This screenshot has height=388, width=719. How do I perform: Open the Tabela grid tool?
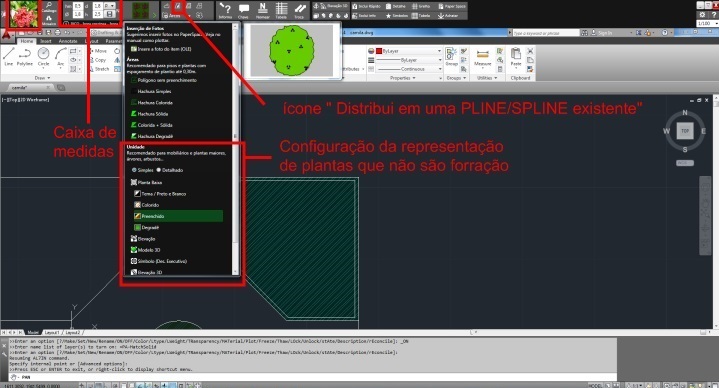[282, 11]
